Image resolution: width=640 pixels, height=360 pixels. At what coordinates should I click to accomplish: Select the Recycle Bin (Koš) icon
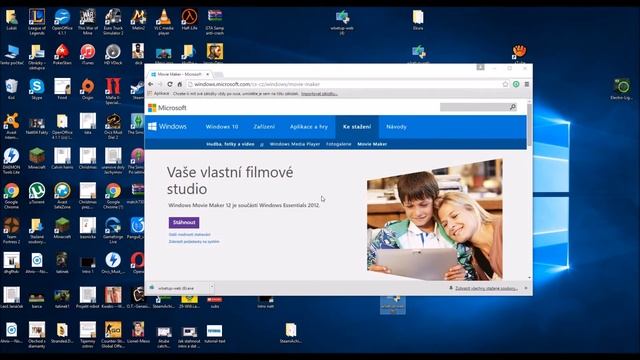point(11,89)
